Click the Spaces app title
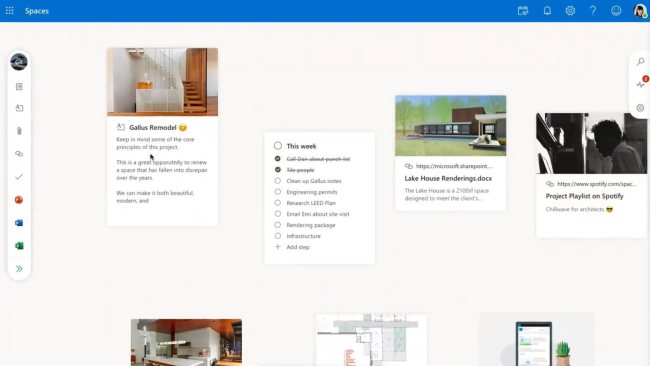 pyautogui.click(x=37, y=11)
